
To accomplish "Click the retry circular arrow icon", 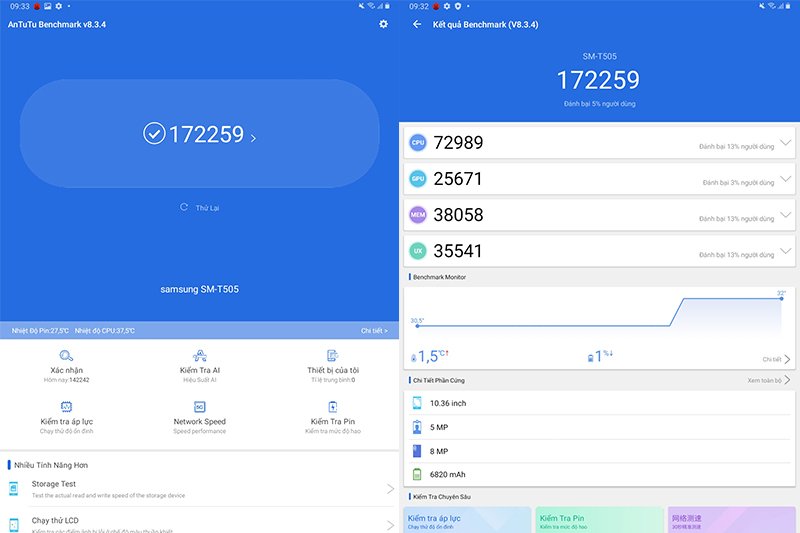I will pos(184,207).
